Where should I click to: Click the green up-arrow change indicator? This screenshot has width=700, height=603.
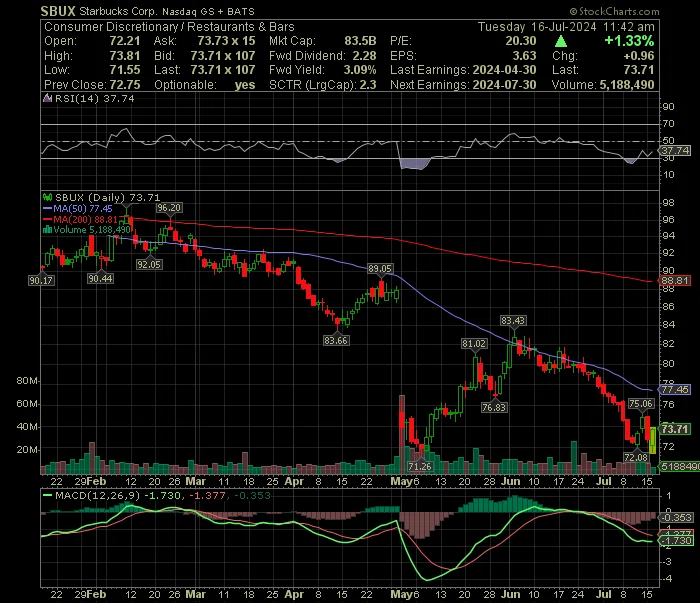click(x=561, y=42)
